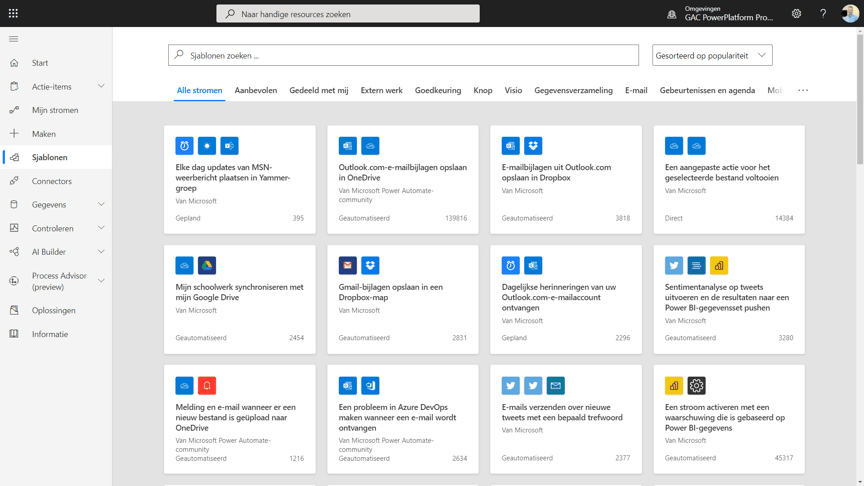Viewport: 864px width, 486px height.
Task: Click the Start home icon
Action: coord(14,63)
